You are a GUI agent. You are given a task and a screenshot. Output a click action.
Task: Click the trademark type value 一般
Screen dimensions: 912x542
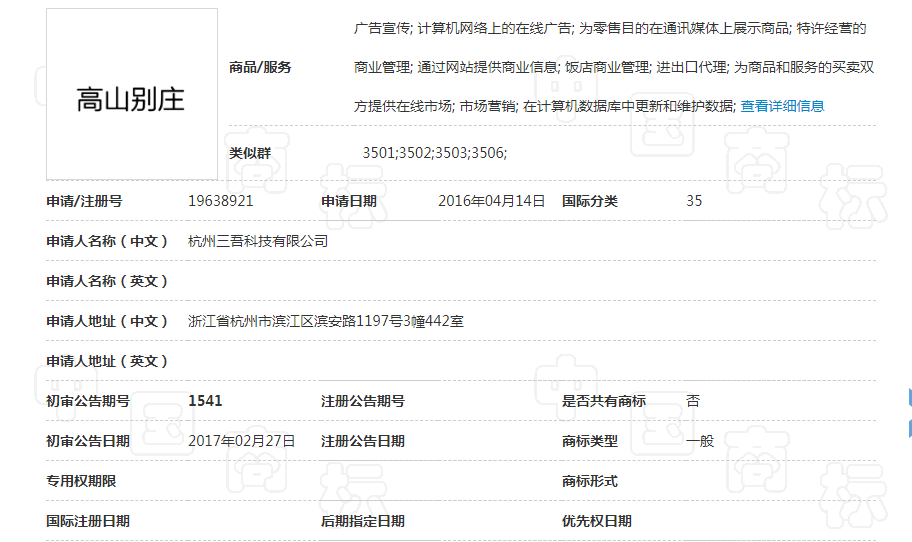pyautogui.click(x=700, y=441)
